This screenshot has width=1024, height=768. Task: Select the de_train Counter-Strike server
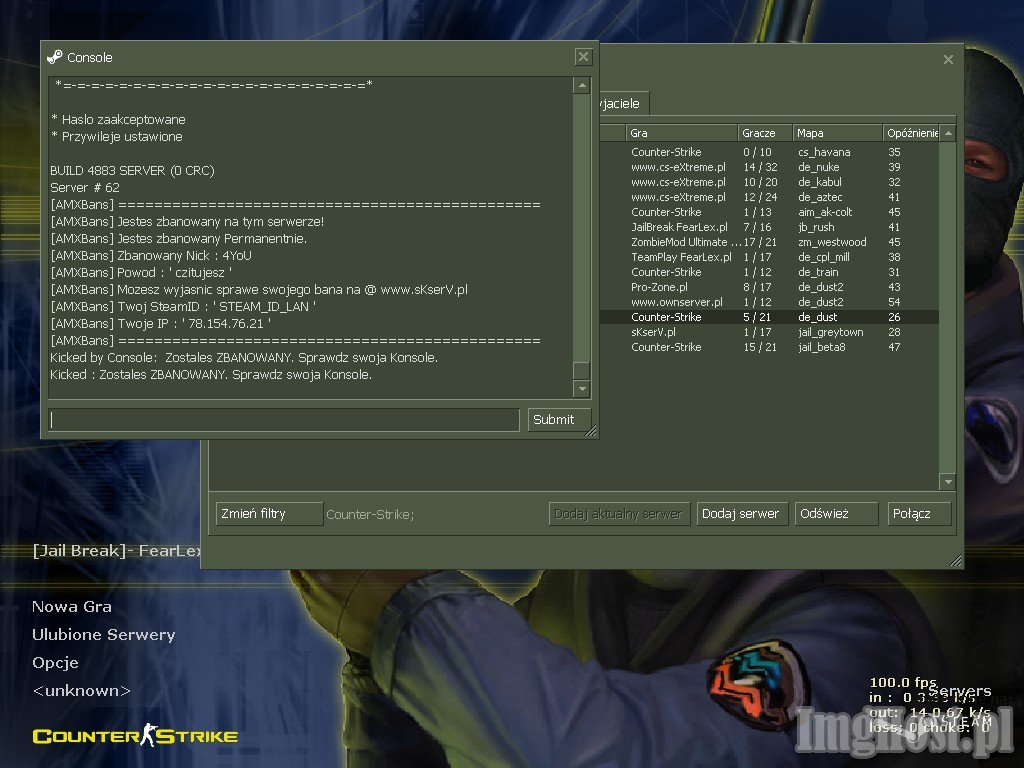click(769, 272)
